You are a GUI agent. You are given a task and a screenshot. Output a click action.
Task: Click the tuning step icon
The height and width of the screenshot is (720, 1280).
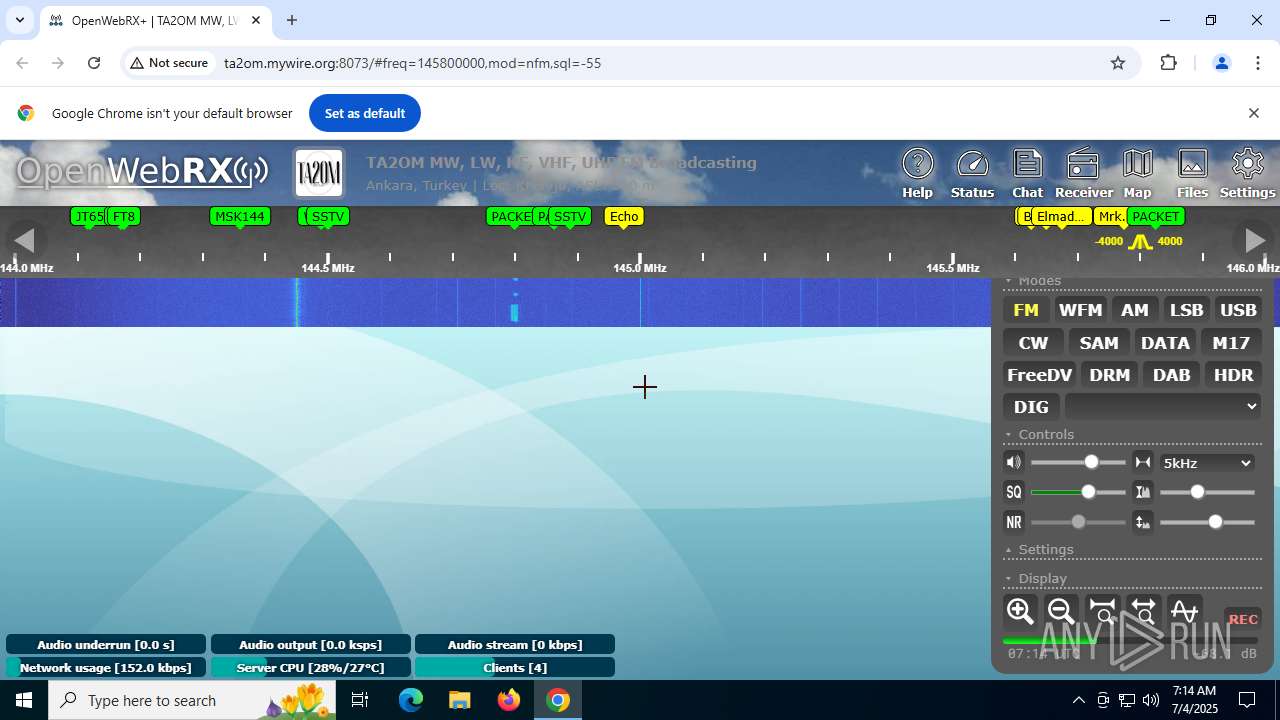(x=1143, y=462)
